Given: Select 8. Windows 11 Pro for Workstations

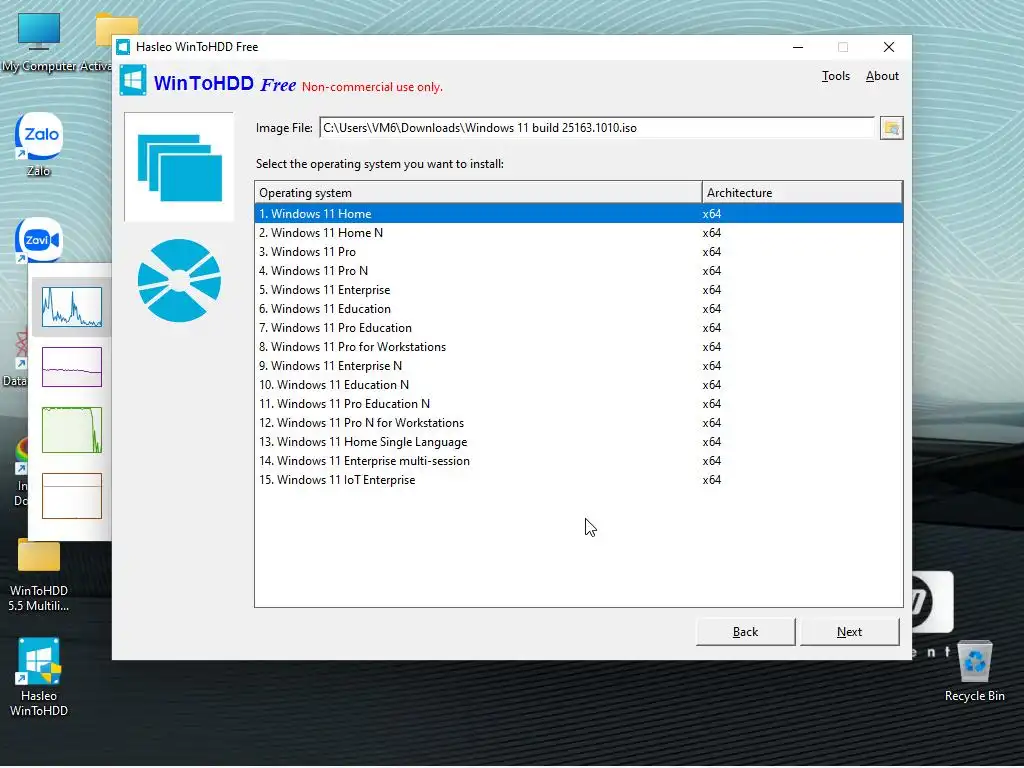Looking at the screenshot, I should (579, 346).
